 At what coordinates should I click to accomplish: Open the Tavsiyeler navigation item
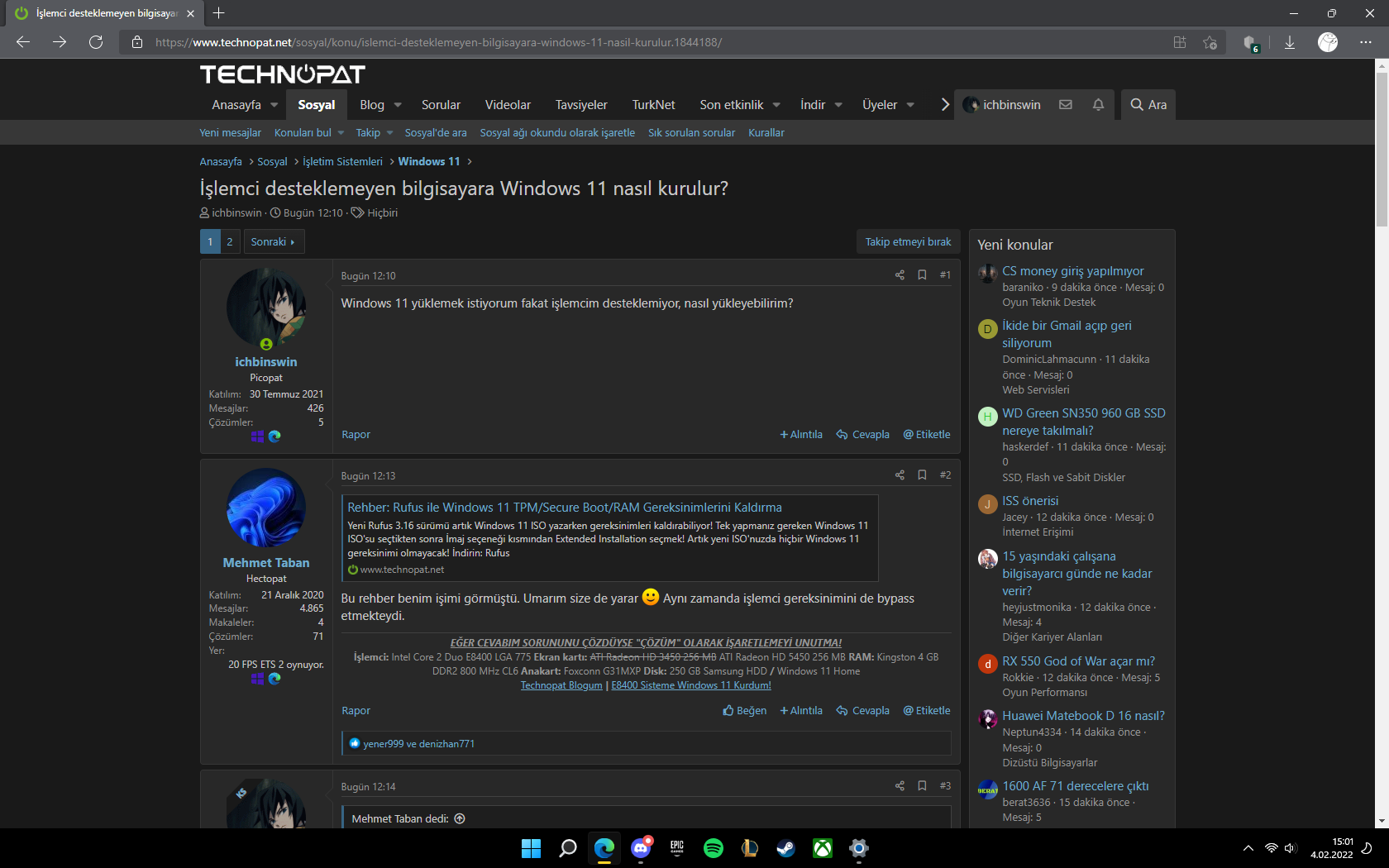click(581, 105)
